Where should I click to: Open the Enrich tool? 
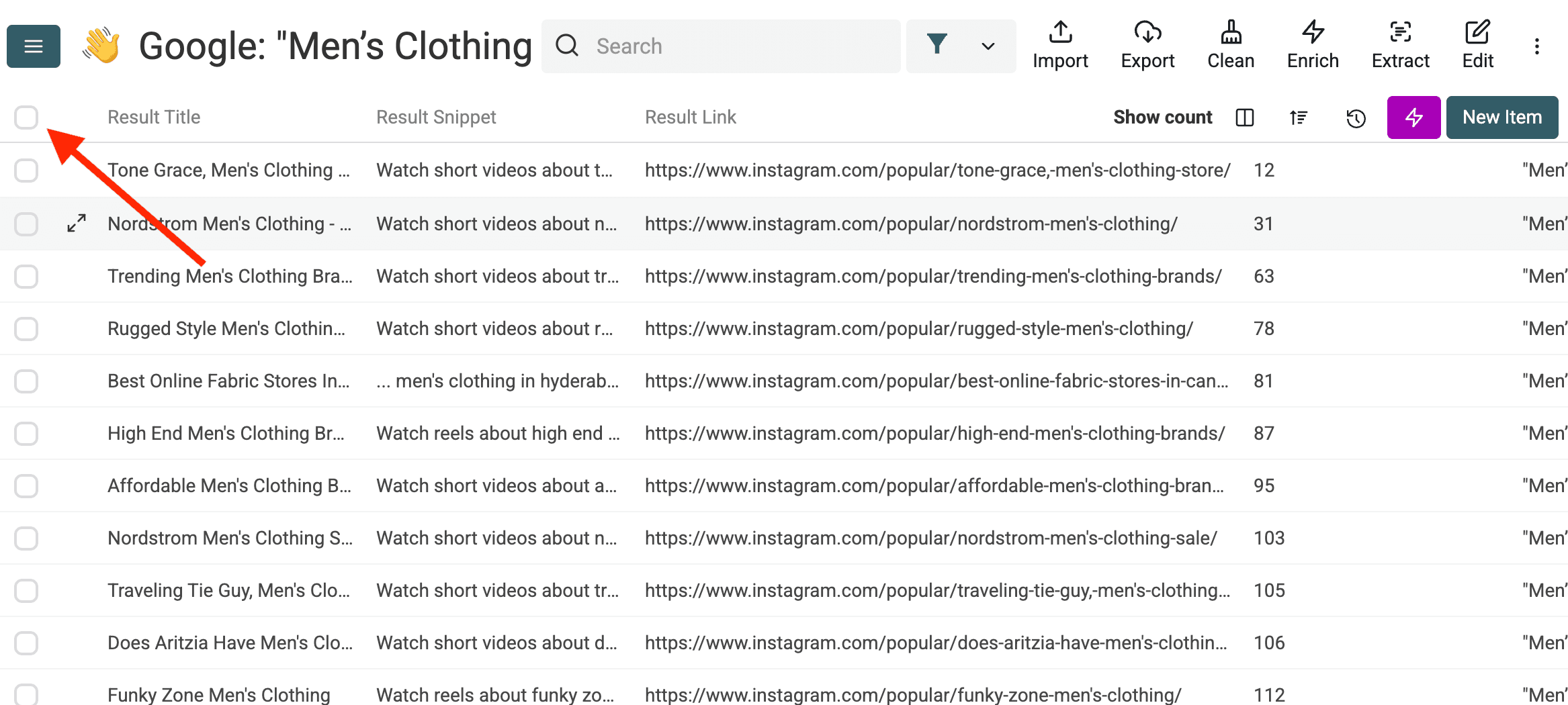click(x=1312, y=44)
